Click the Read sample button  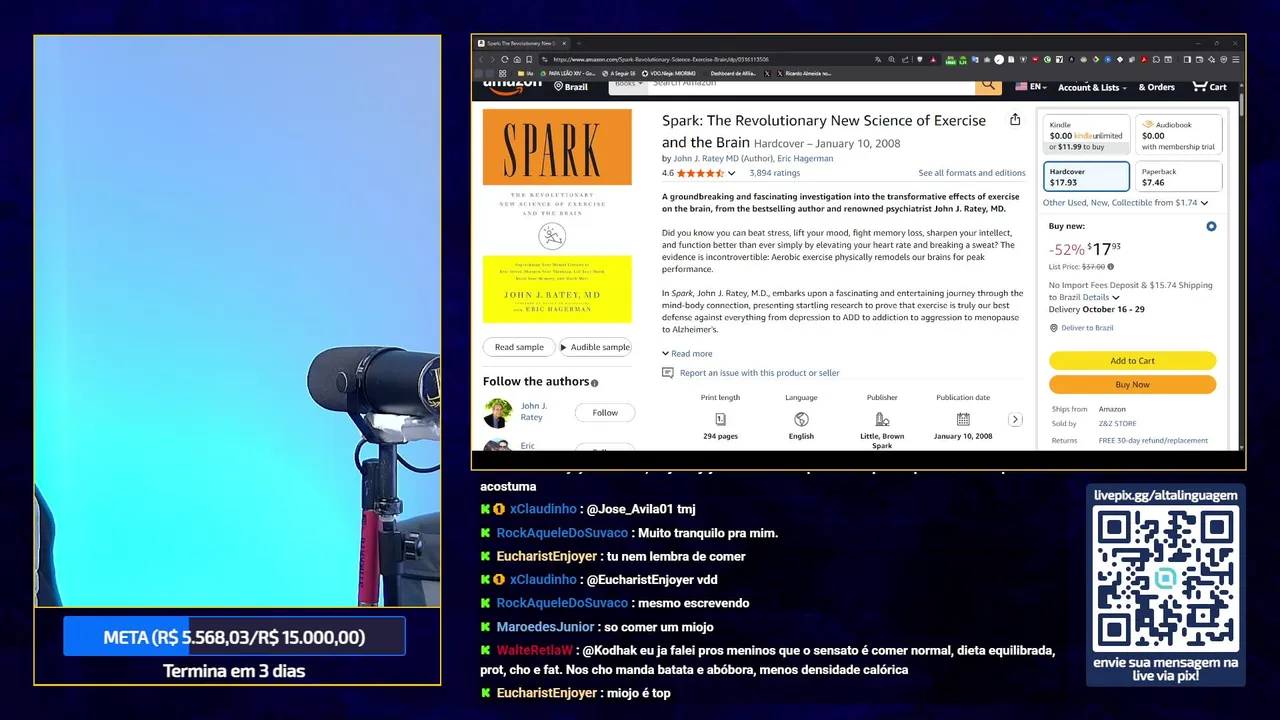(519, 347)
